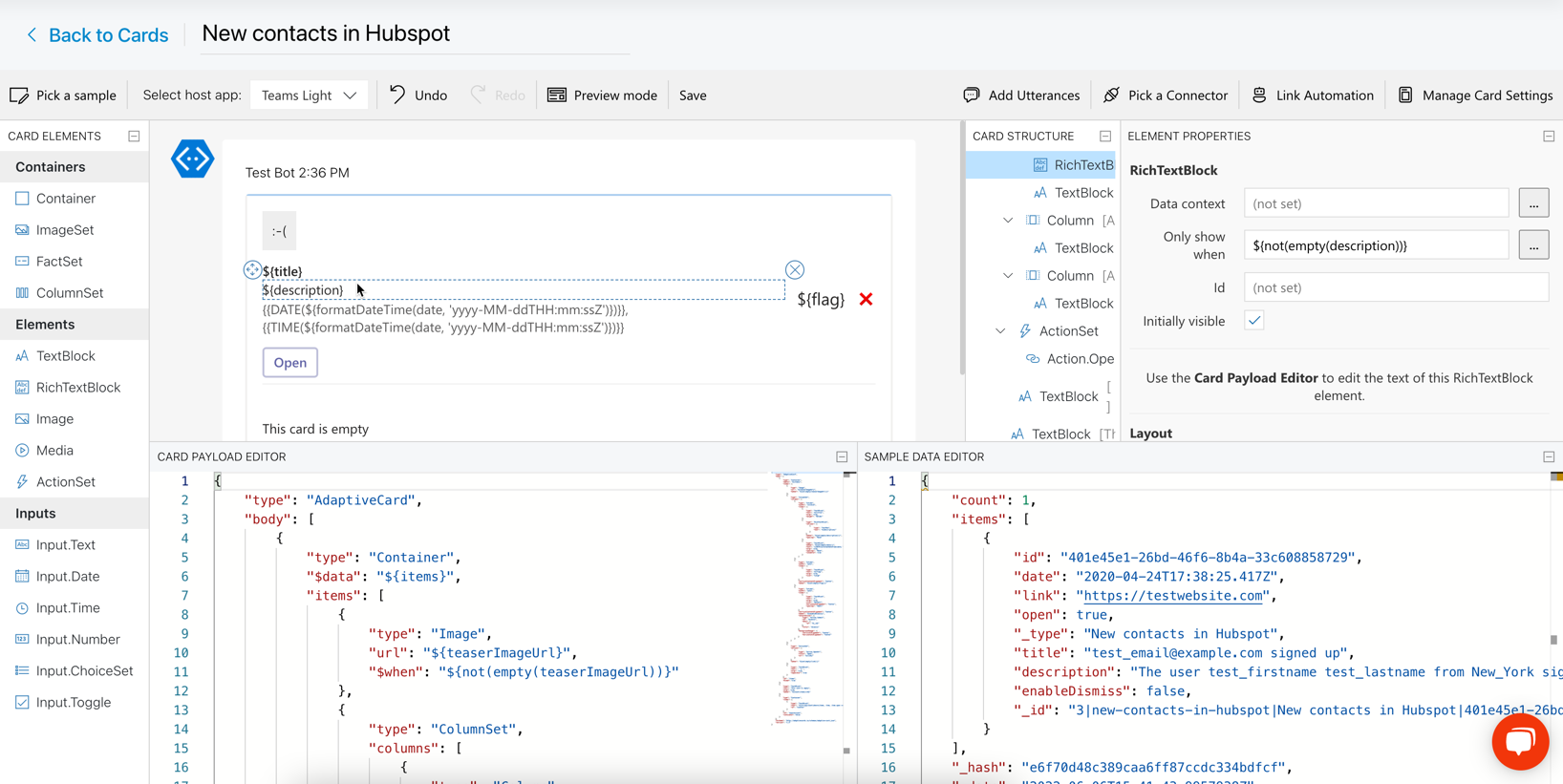Collapse the Card Structure panel
The image size is (1563, 784).
(1105, 136)
